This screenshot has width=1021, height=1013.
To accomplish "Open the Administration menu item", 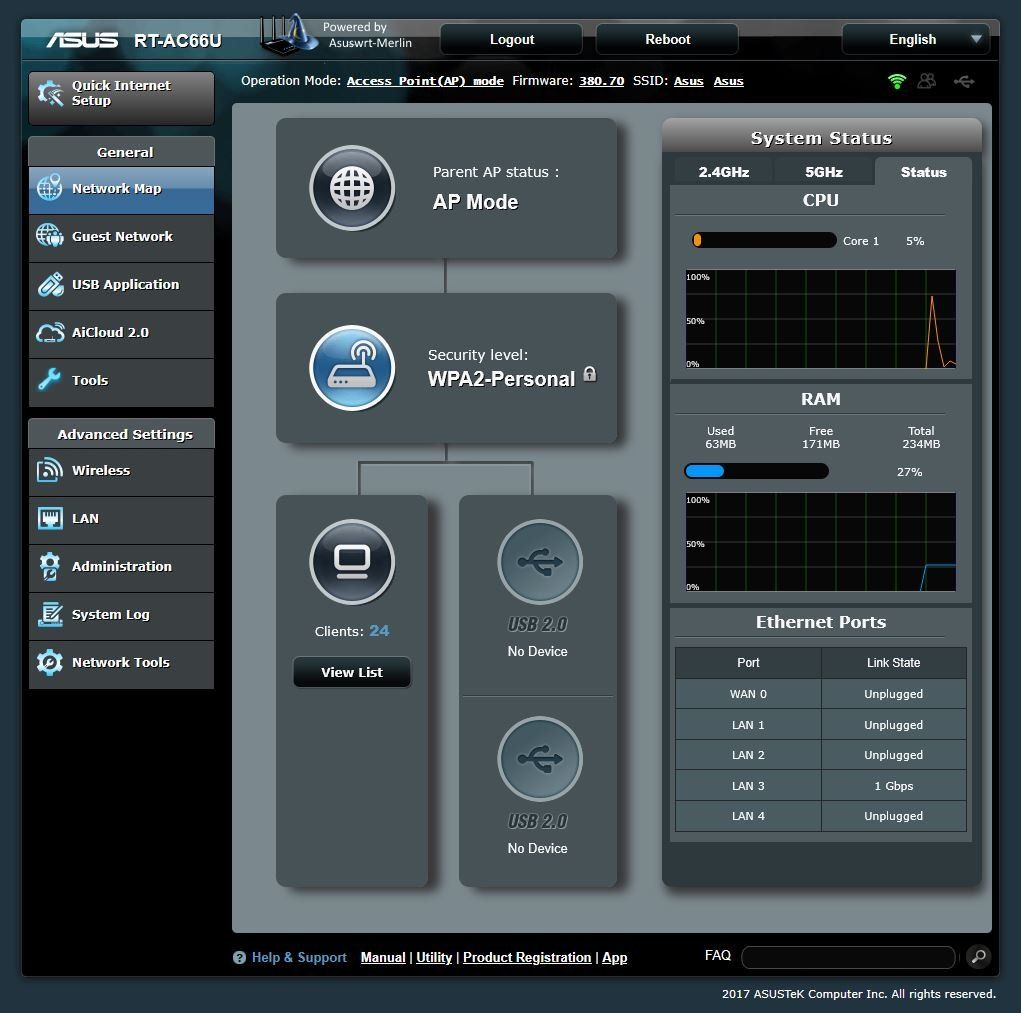I will [x=121, y=566].
